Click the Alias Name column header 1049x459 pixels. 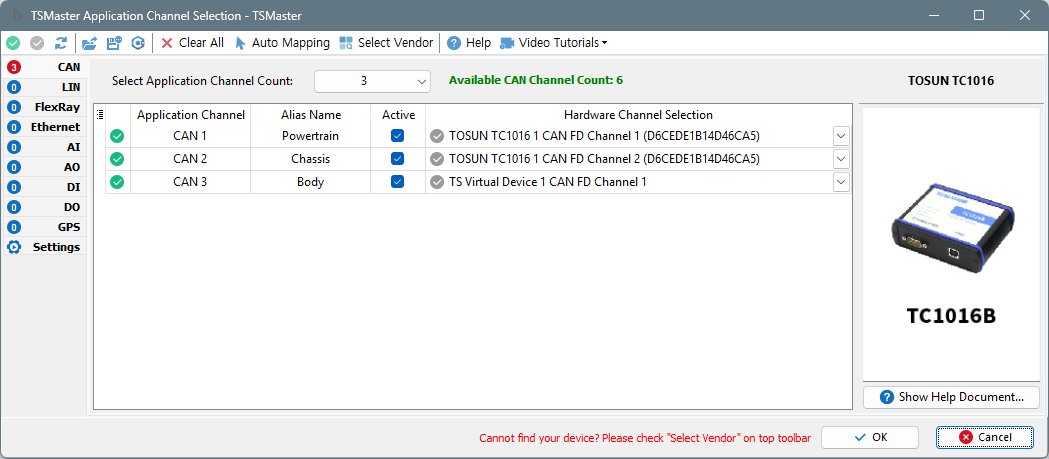[x=310, y=115]
